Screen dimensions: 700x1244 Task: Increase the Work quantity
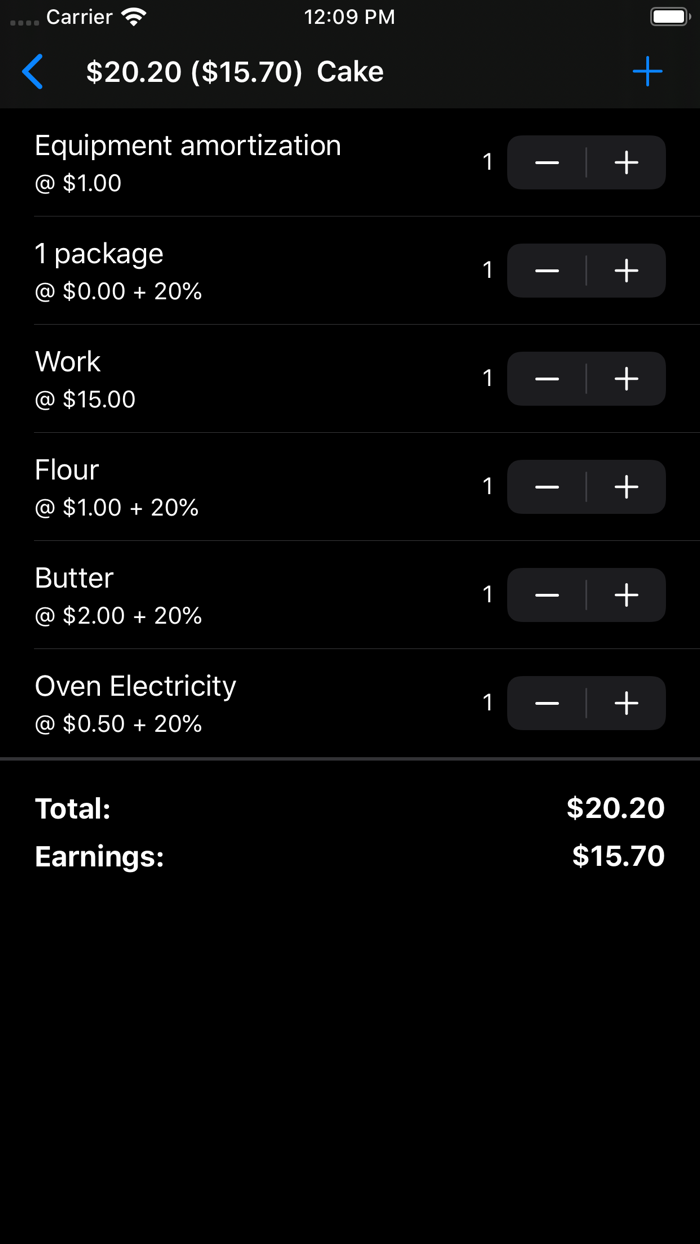625,378
